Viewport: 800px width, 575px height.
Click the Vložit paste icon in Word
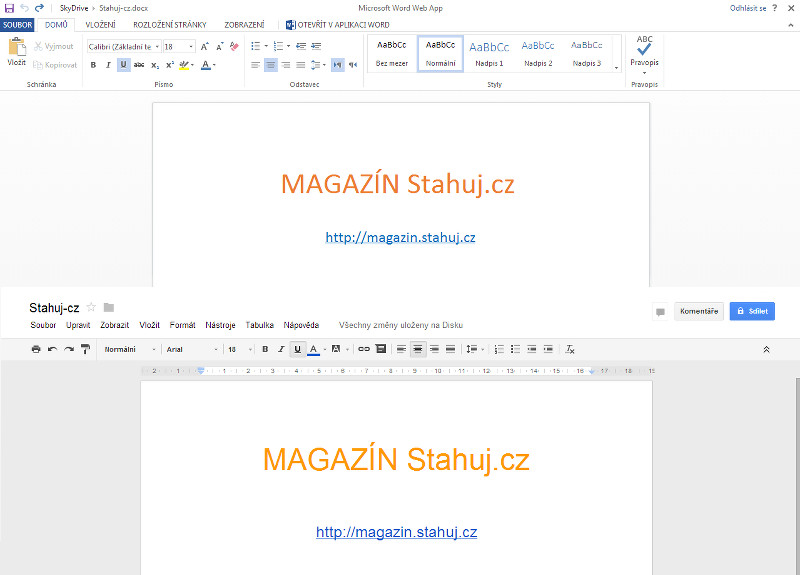[x=16, y=47]
